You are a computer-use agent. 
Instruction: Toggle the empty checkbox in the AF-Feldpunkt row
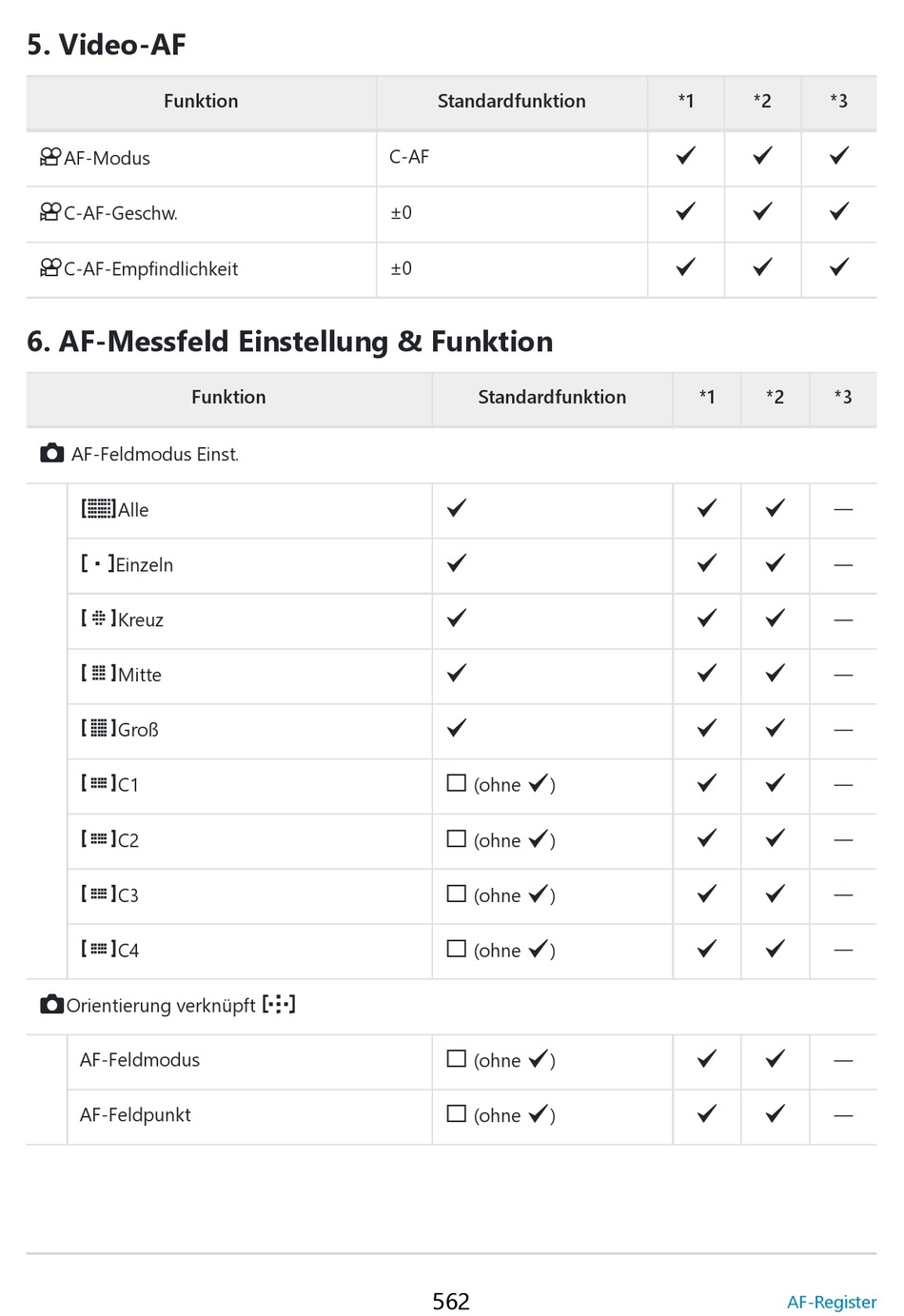(457, 1114)
